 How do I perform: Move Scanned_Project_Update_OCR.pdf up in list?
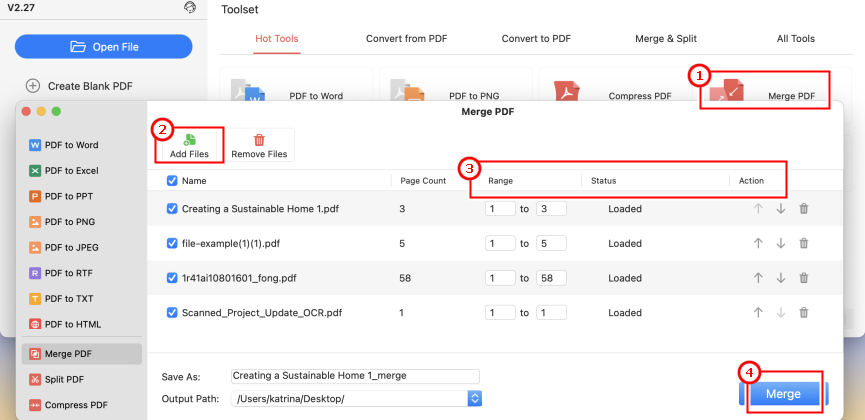click(758, 312)
